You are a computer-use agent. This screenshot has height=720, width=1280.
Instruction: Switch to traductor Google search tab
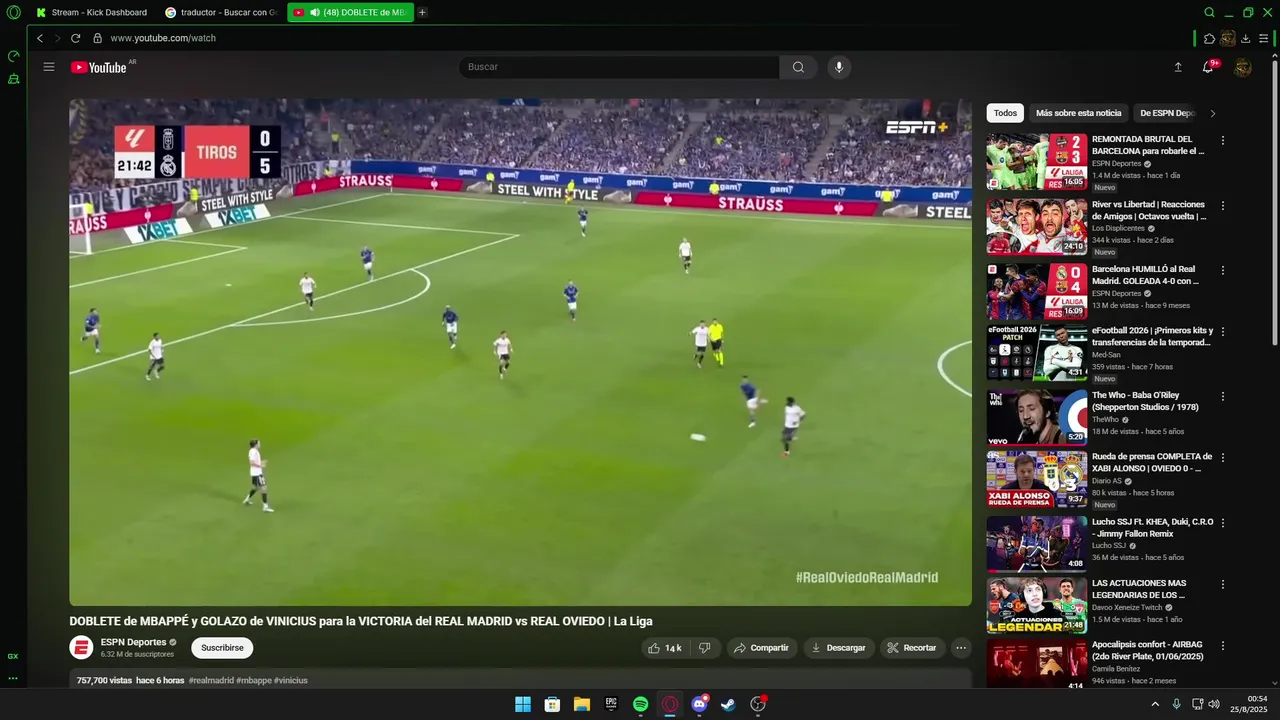(221, 12)
